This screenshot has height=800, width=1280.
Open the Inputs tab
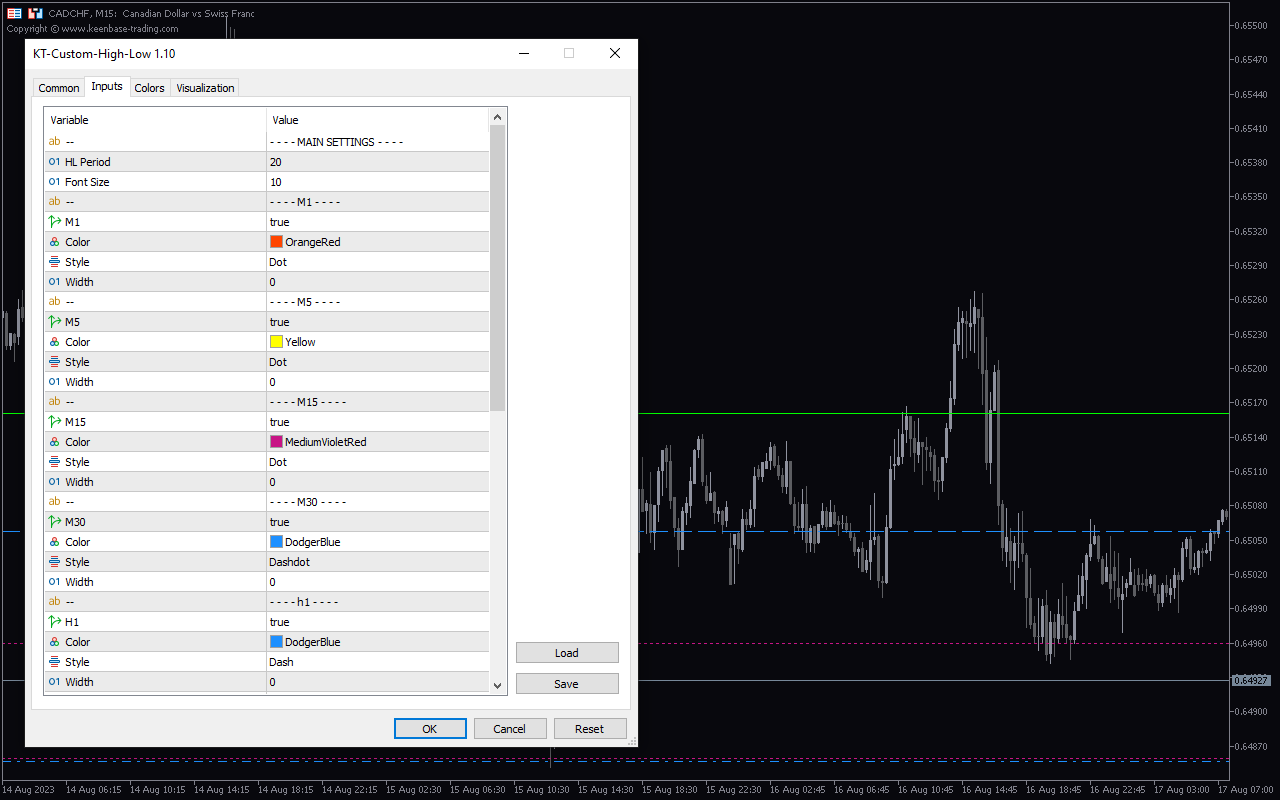click(x=107, y=87)
